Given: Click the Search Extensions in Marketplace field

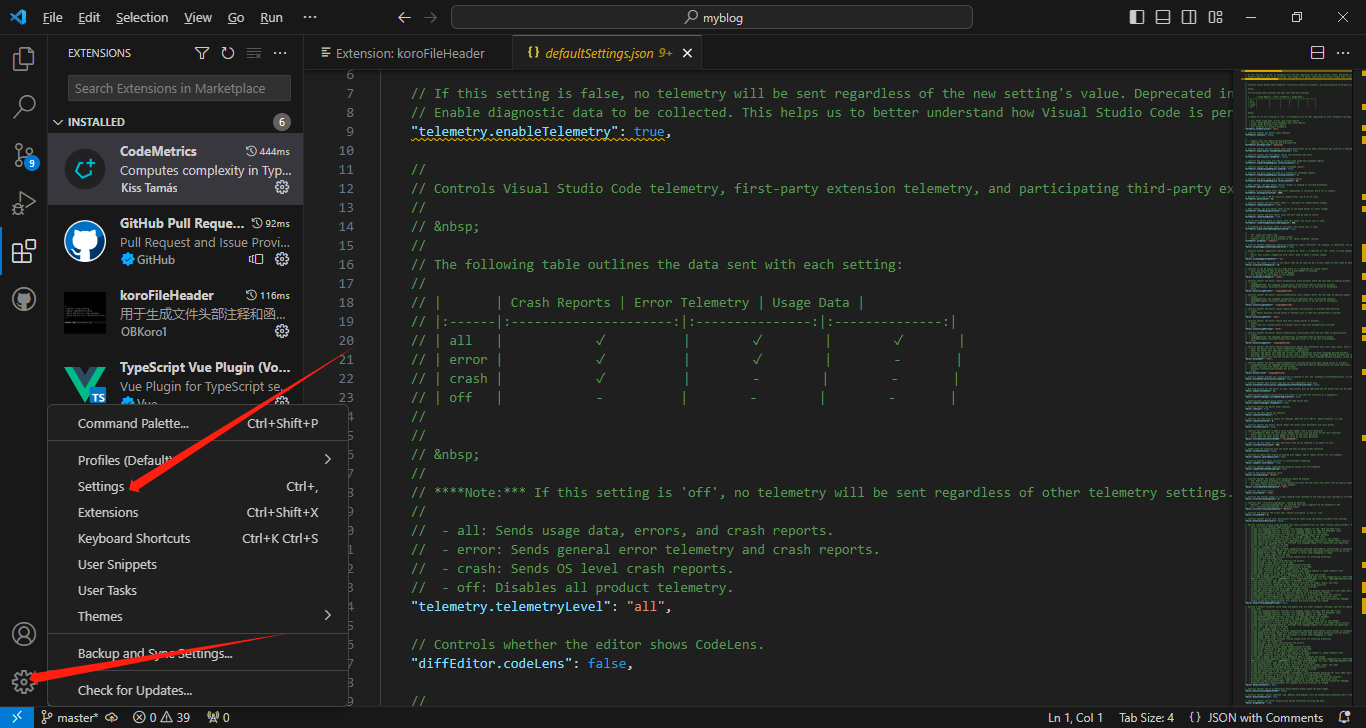Looking at the screenshot, I should point(178,88).
